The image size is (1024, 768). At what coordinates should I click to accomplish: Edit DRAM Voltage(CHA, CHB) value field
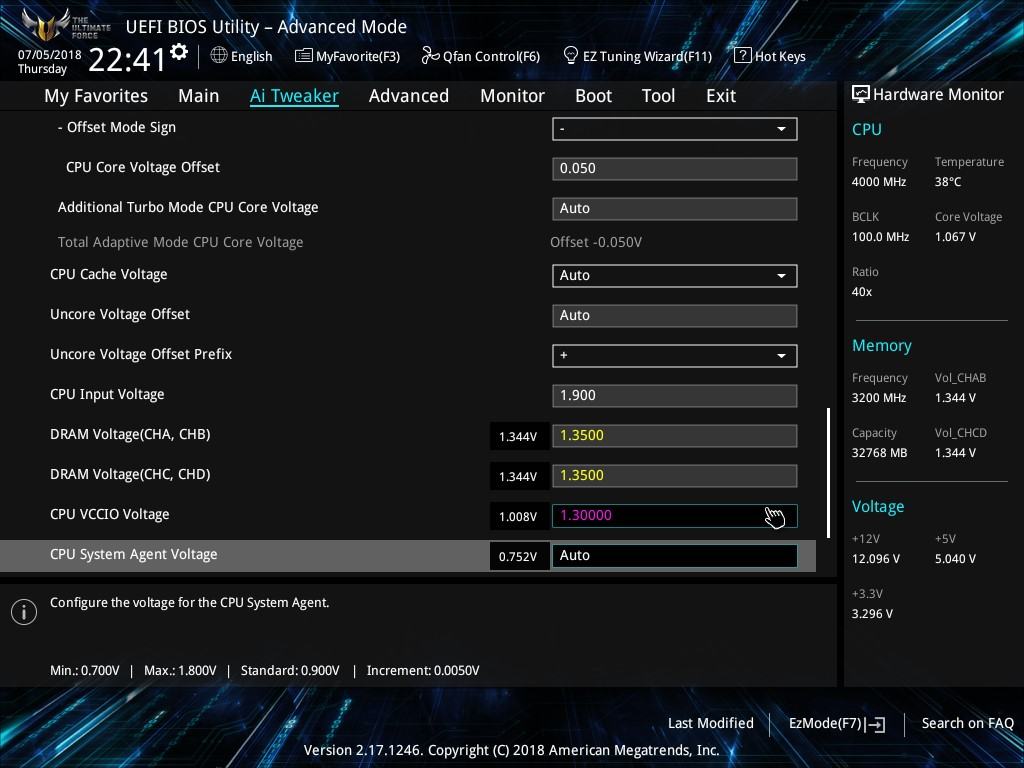[674, 436]
